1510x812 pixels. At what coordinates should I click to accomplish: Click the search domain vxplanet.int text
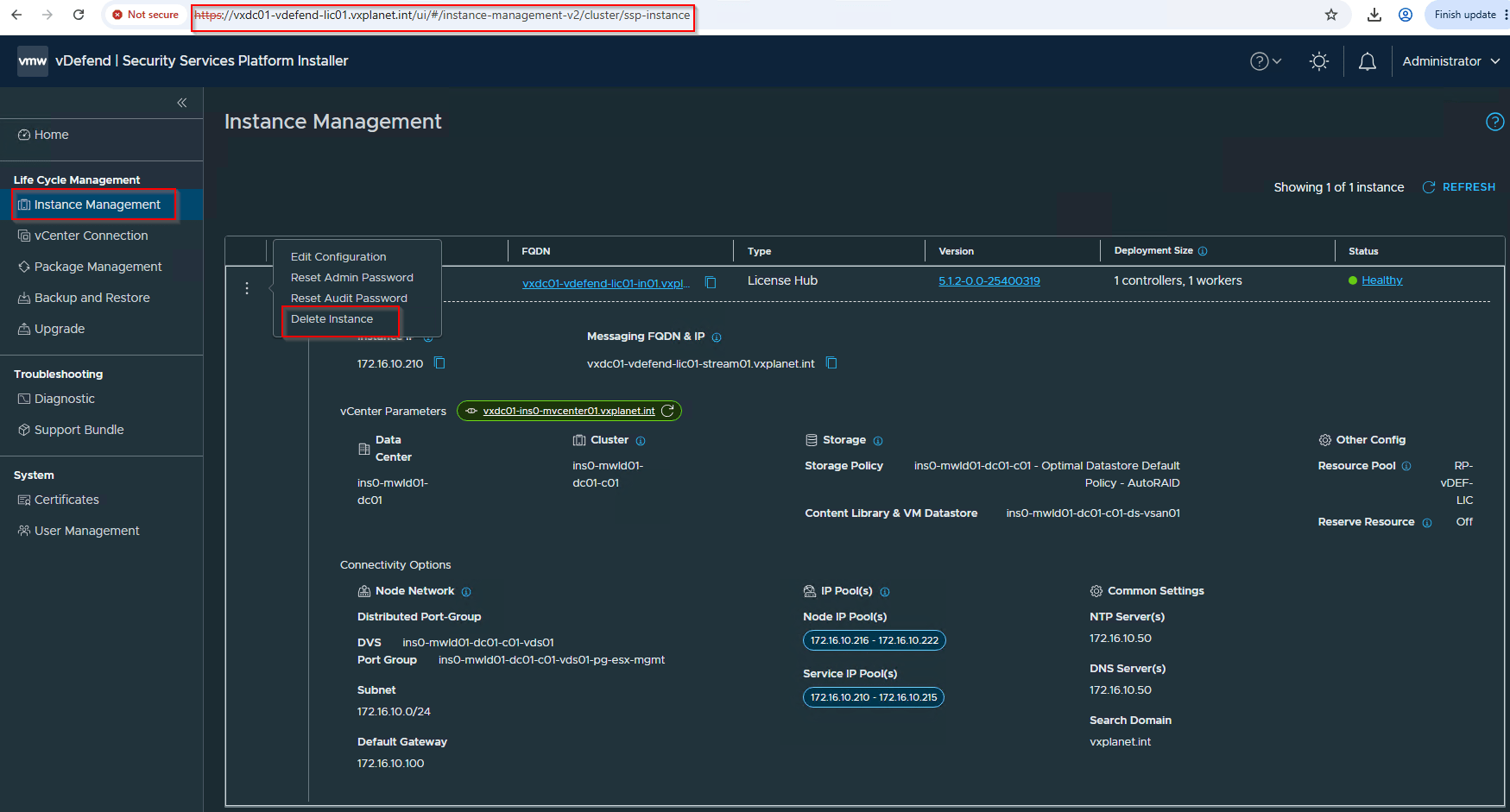point(1120,742)
